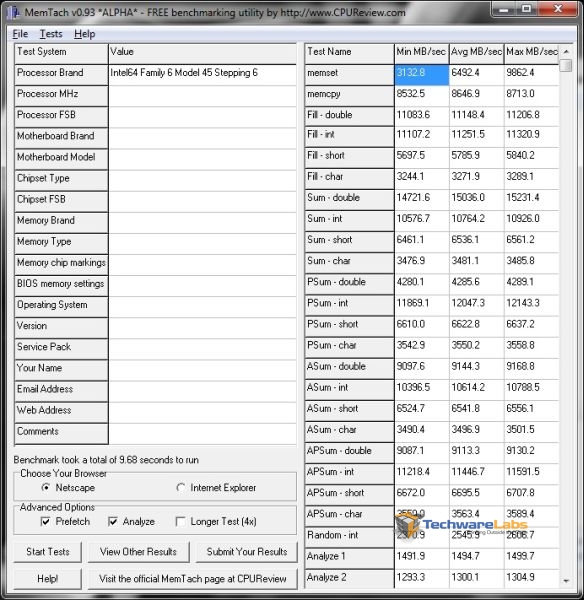
Task: Click the 'APSum - int' test name
Action: [349, 474]
